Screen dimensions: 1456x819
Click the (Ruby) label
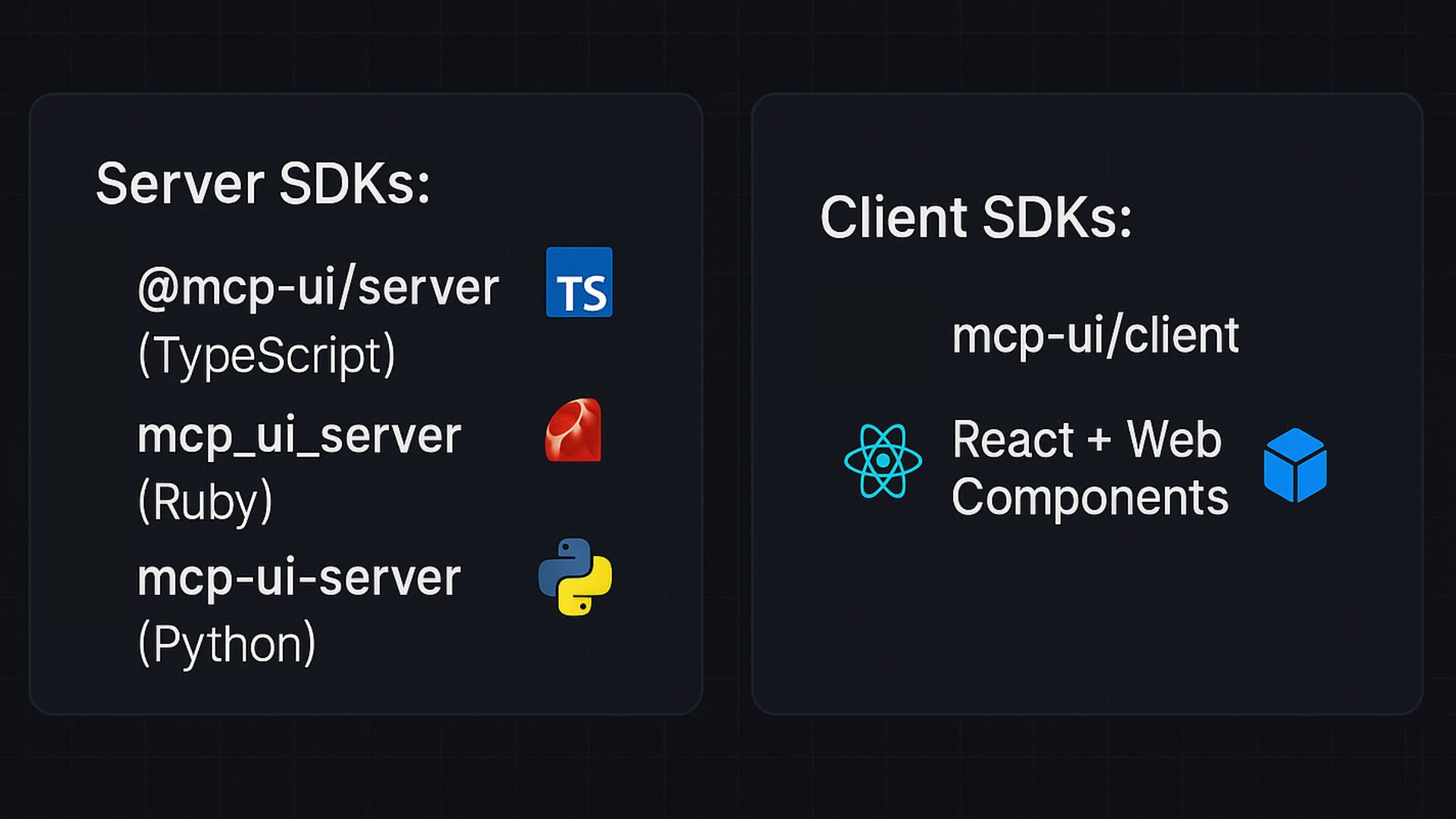coord(205,501)
